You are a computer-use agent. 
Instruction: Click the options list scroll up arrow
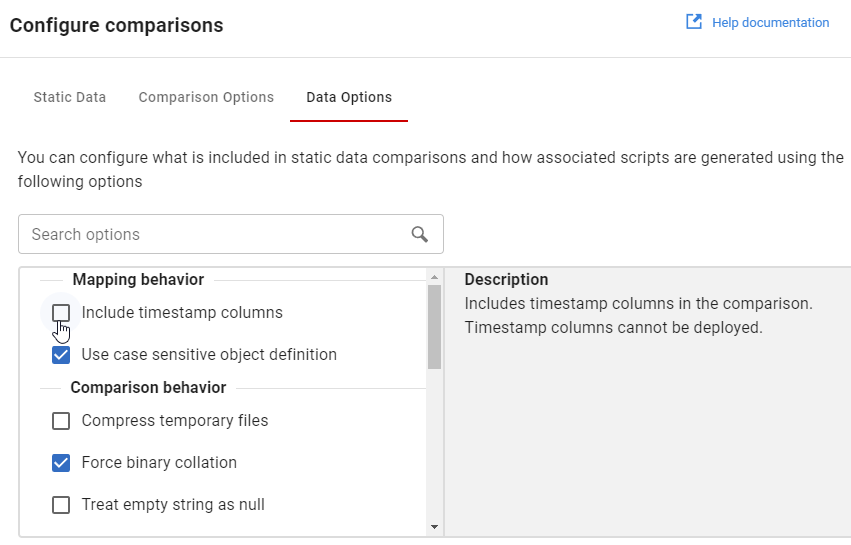(434, 277)
